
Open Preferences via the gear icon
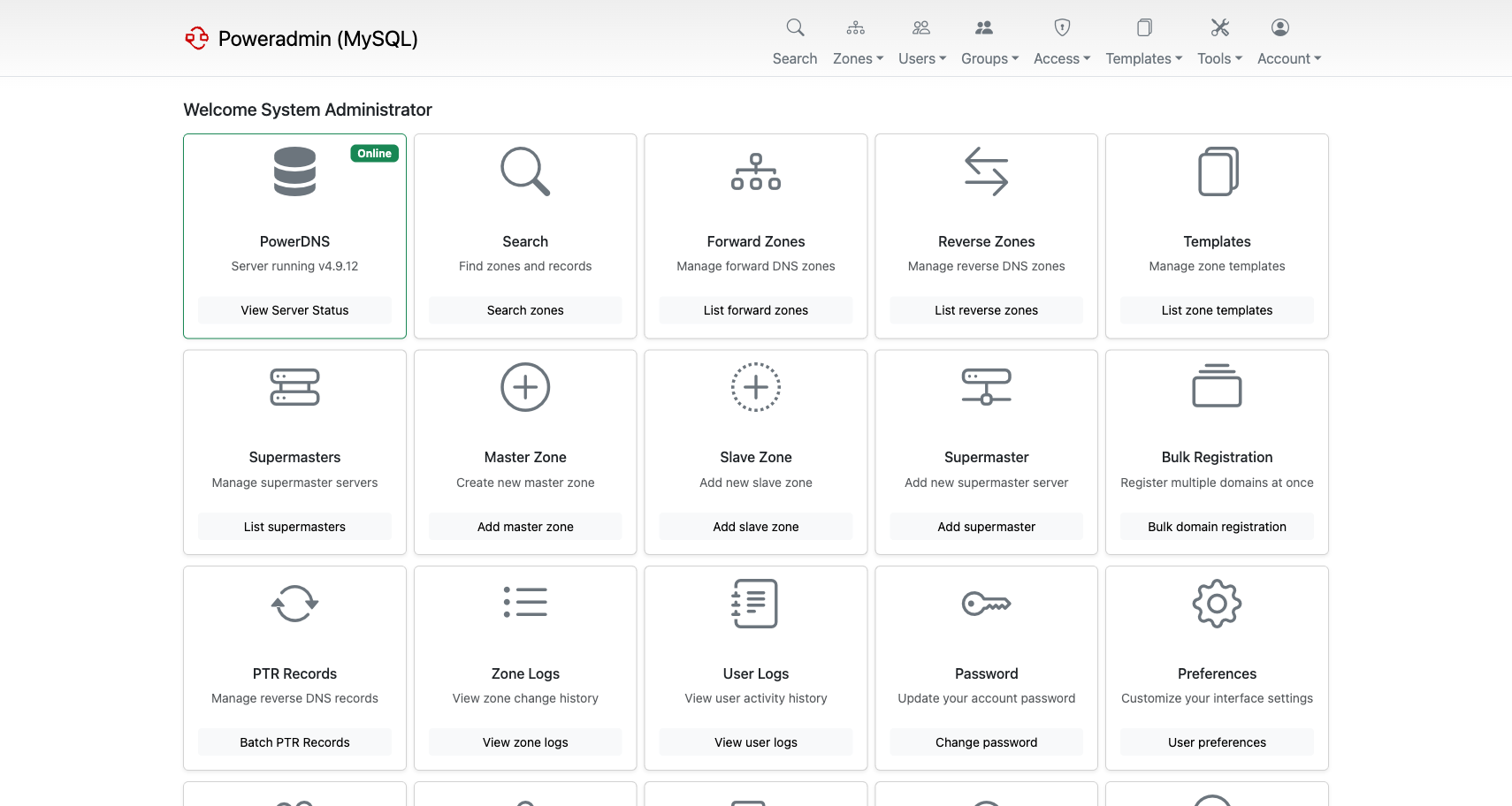coord(1217,604)
